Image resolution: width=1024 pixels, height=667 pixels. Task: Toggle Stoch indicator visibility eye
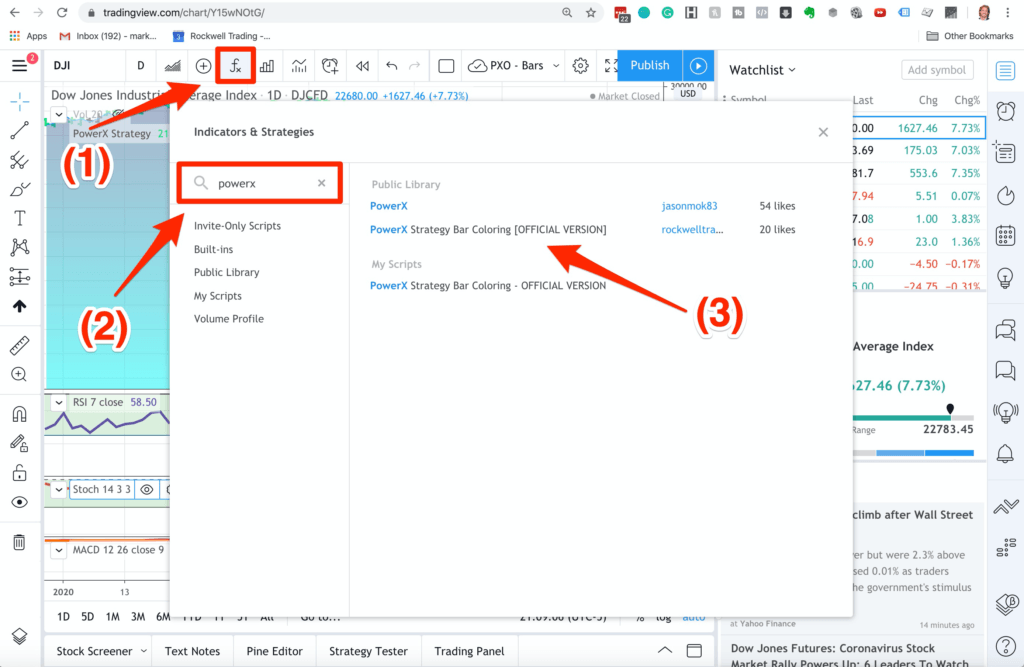click(x=147, y=489)
